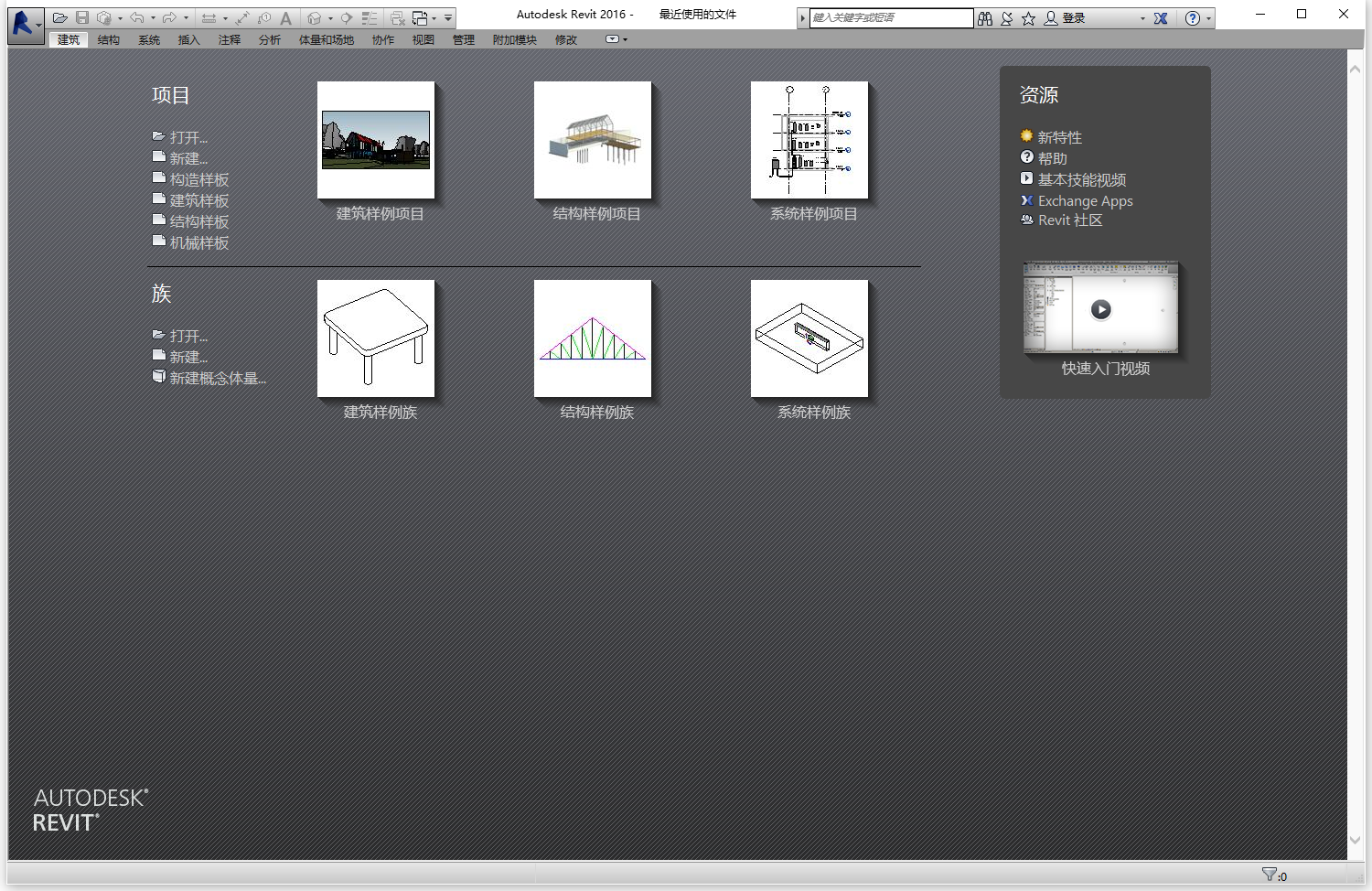Click the binoculars search icon
Screen dimensions: 1372x891
985,18
